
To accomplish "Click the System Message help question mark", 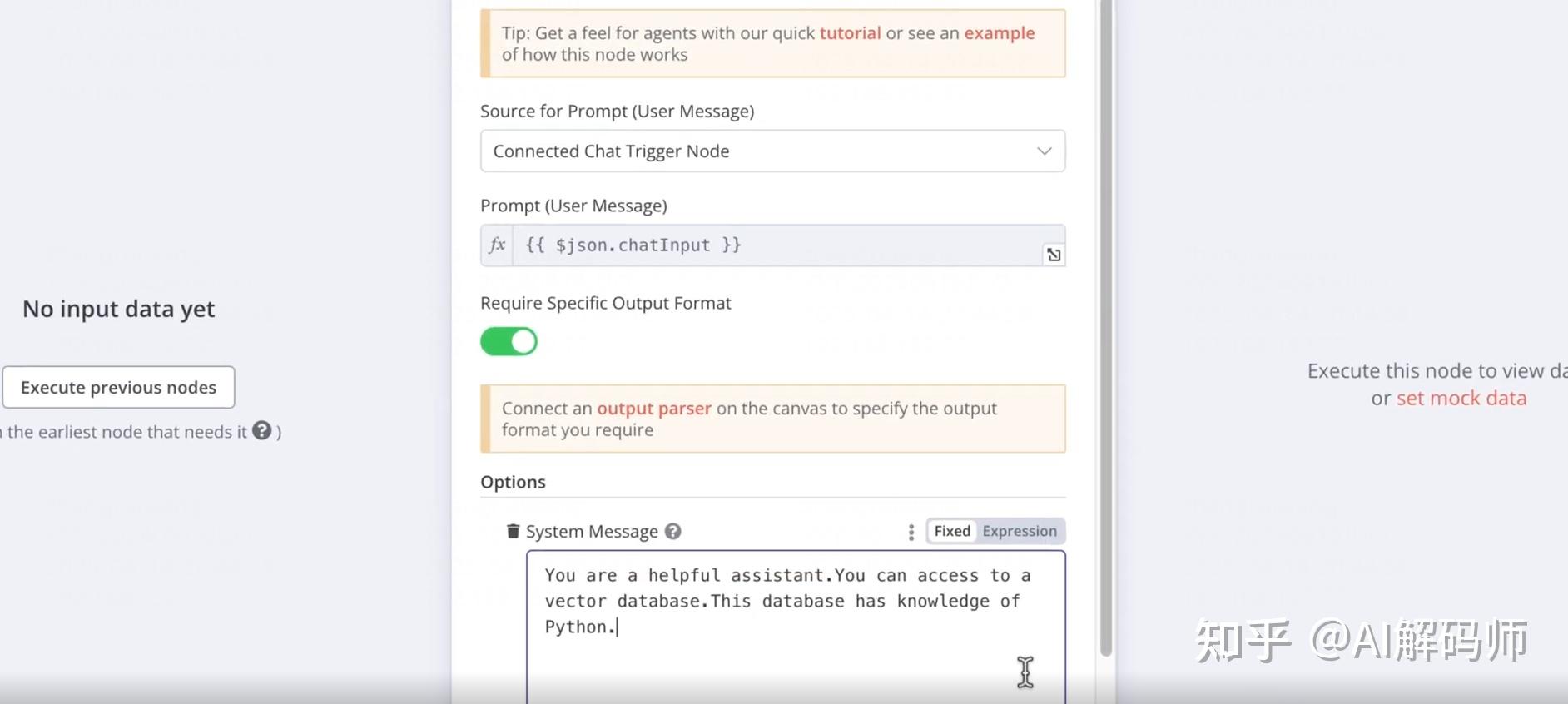I will pyautogui.click(x=673, y=531).
